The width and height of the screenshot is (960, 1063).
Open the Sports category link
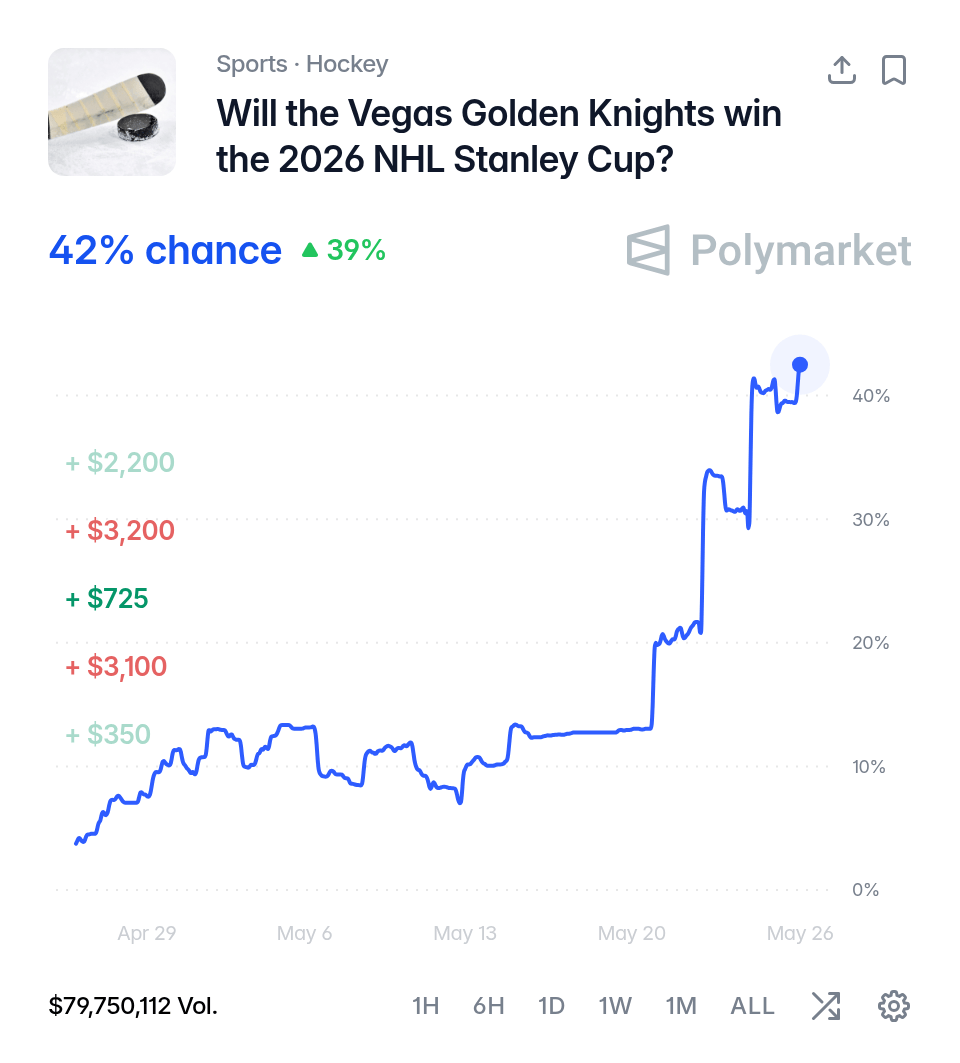252,64
